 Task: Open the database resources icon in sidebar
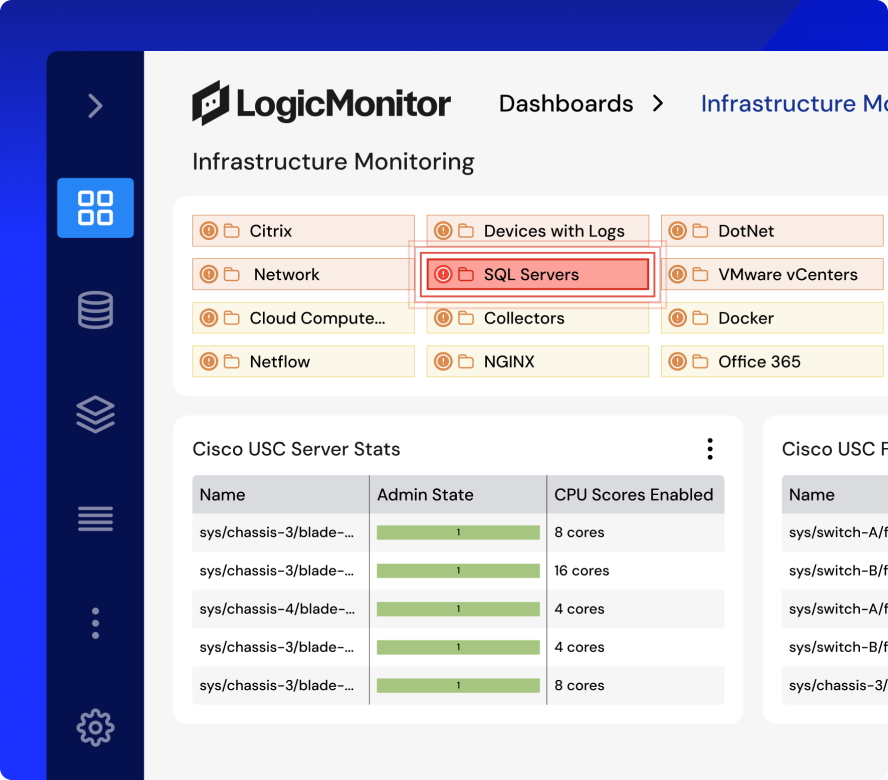tap(96, 310)
